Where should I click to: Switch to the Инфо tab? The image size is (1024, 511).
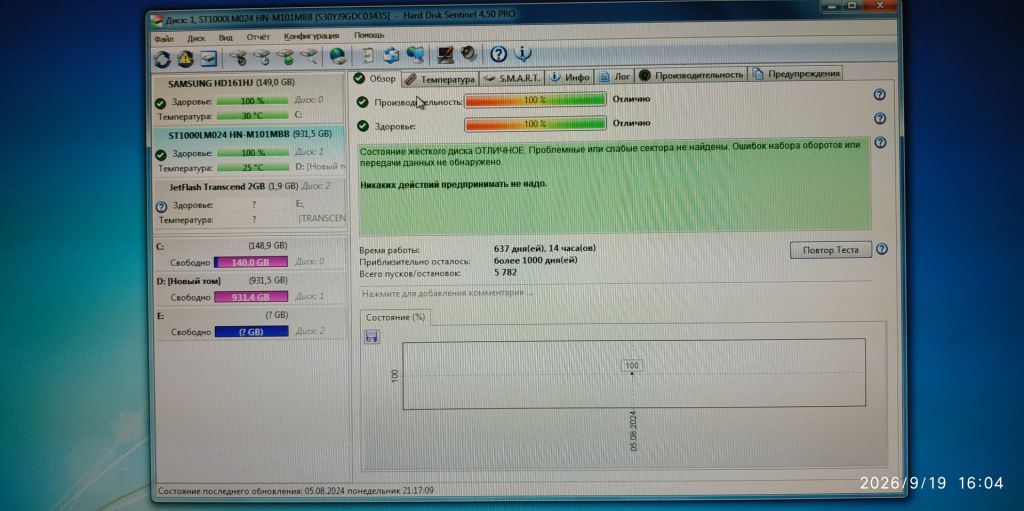[570, 76]
